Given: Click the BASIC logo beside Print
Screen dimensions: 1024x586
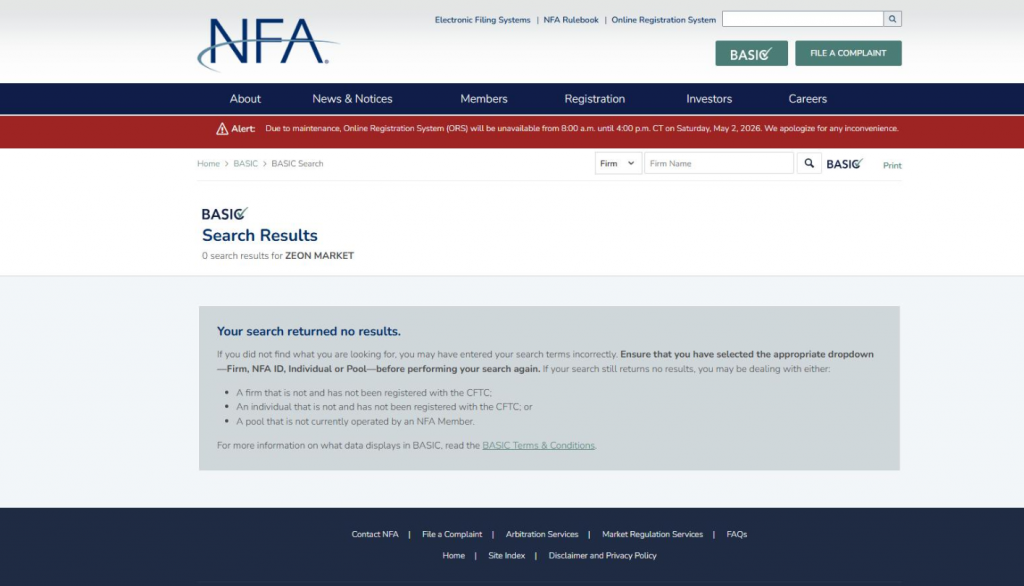Looking at the screenshot, I should point(844,164).
